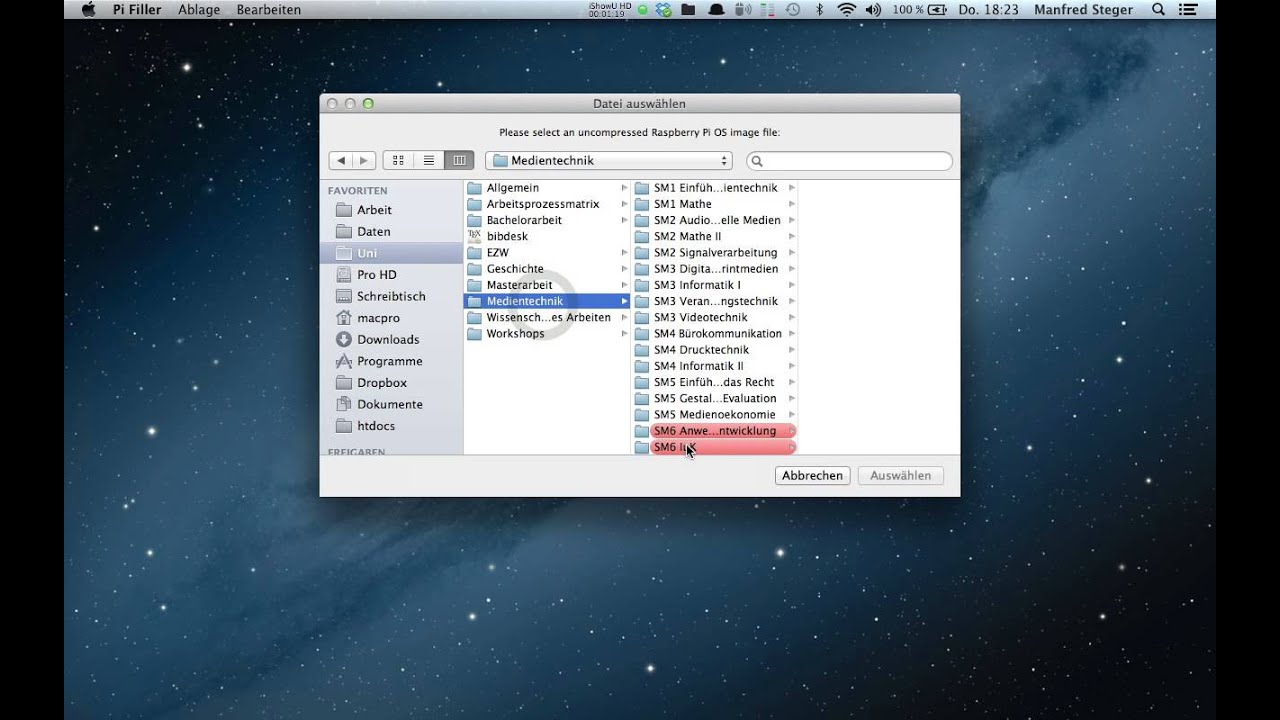Viewport: 1280px width, 720px height.
Task: Expand the SM3 Digita...rintmedien folder arrow
Action: pos(791,269)
